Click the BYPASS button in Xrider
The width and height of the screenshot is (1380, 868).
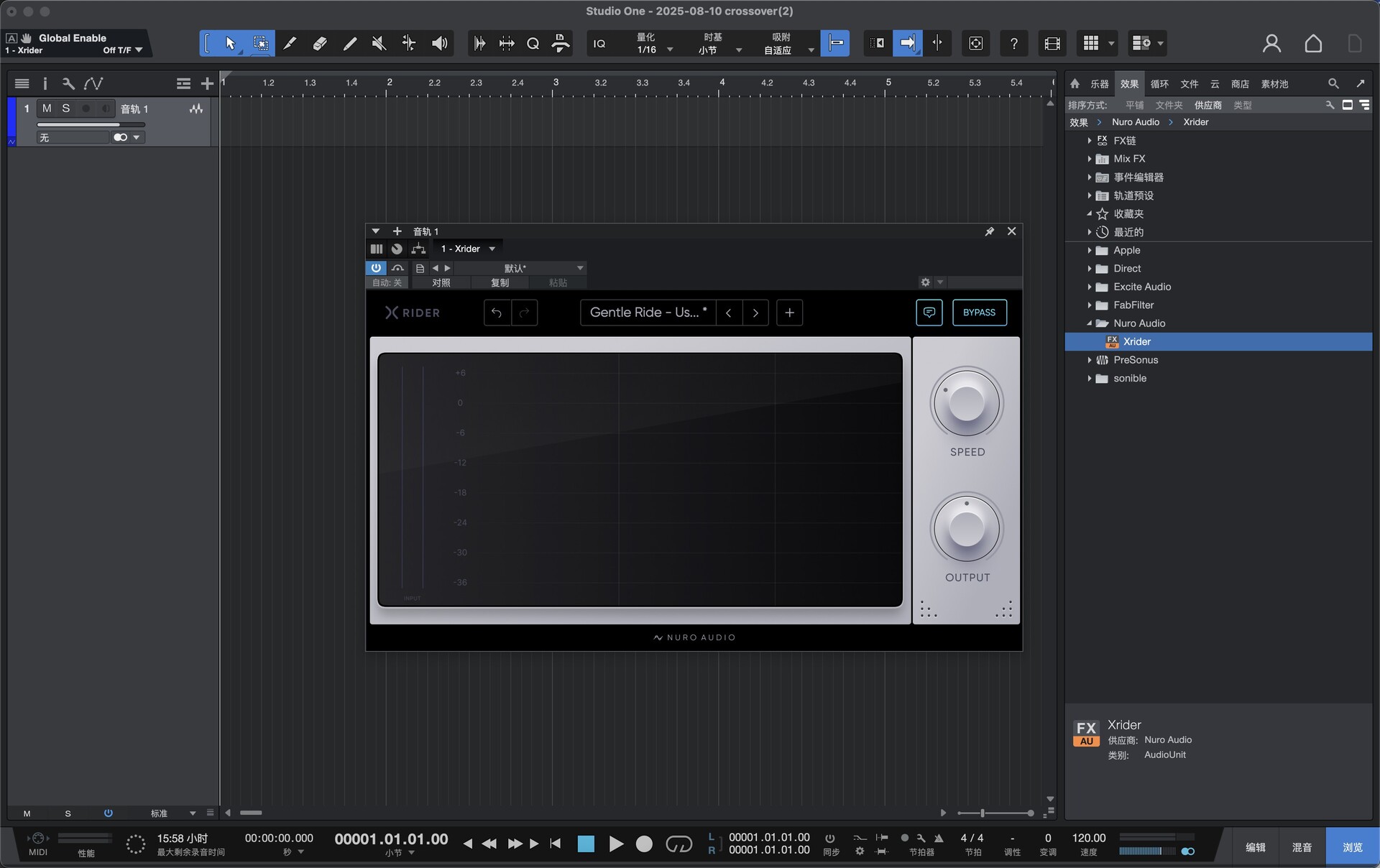click(x=979, y=313)
